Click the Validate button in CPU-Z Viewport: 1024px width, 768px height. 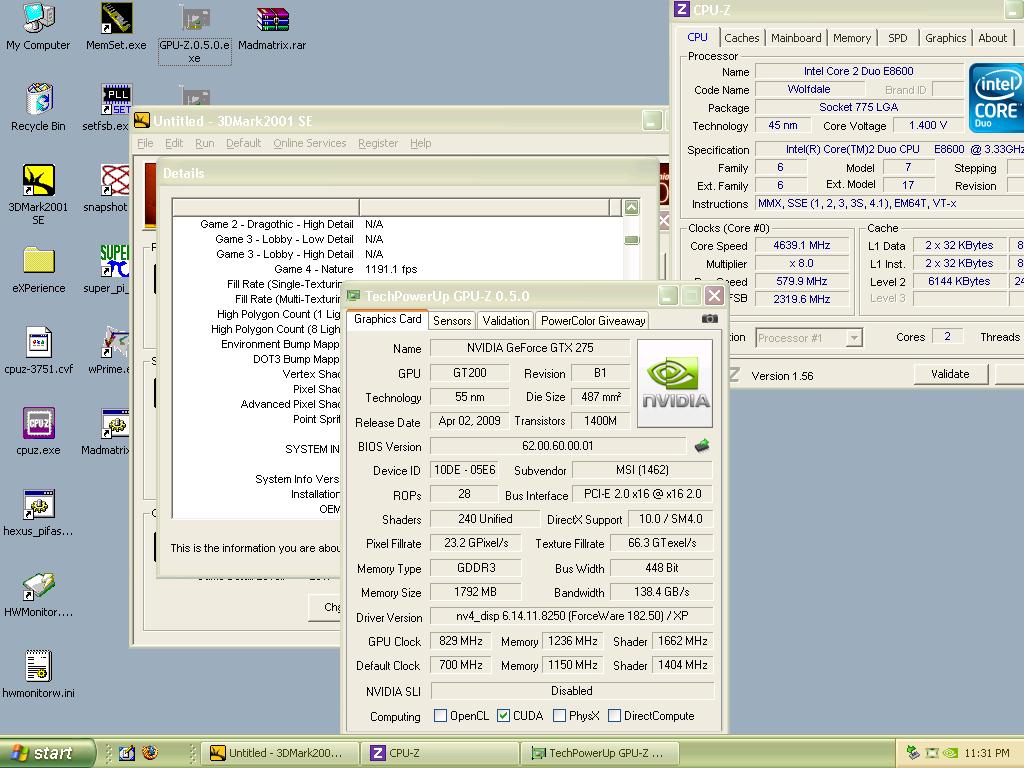coord(949,374)
